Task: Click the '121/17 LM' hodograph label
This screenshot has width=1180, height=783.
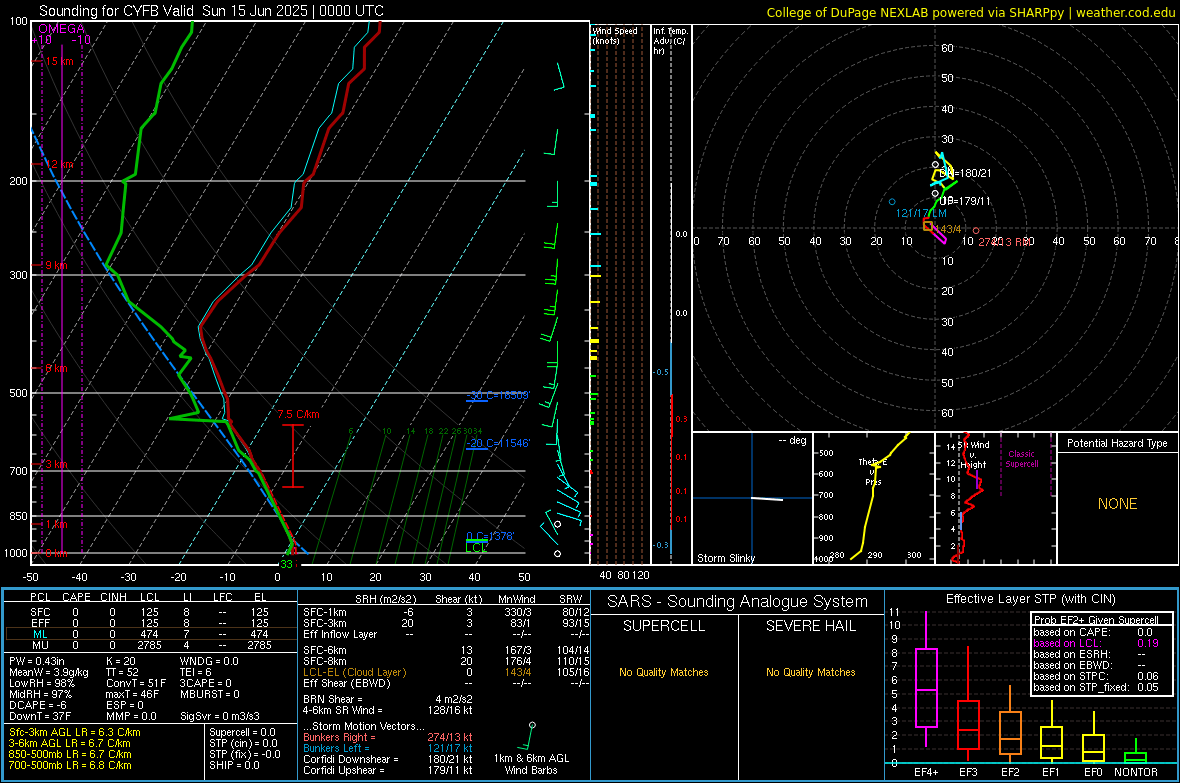Action: click(x=921, y=213)
